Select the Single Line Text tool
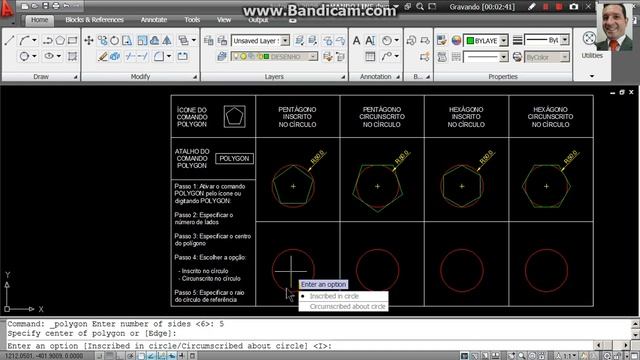 click(x=370, y=40)
